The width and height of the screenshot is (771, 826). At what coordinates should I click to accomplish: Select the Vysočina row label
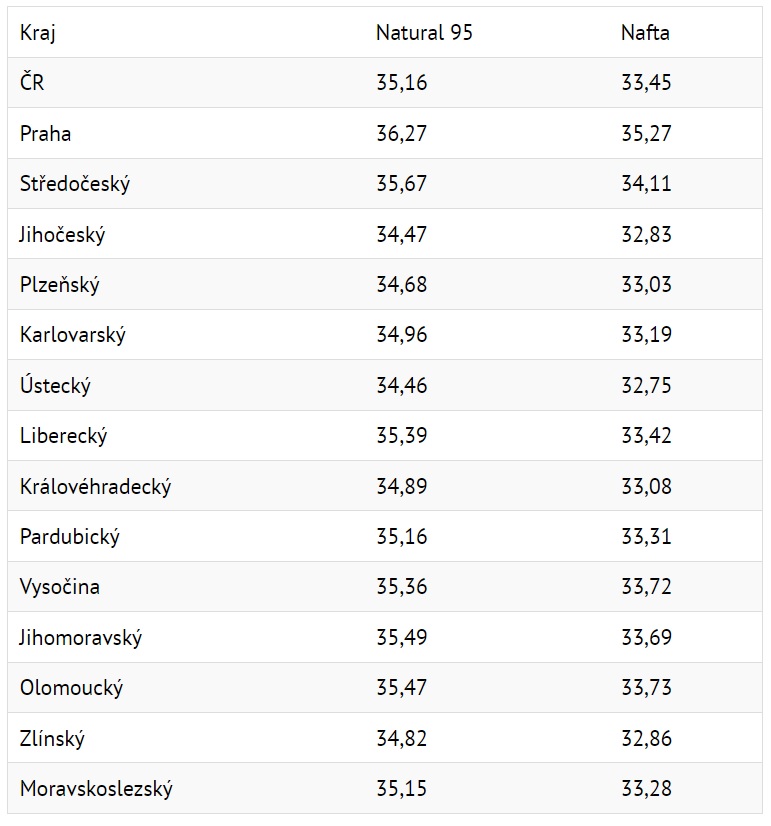pos(60,587)
